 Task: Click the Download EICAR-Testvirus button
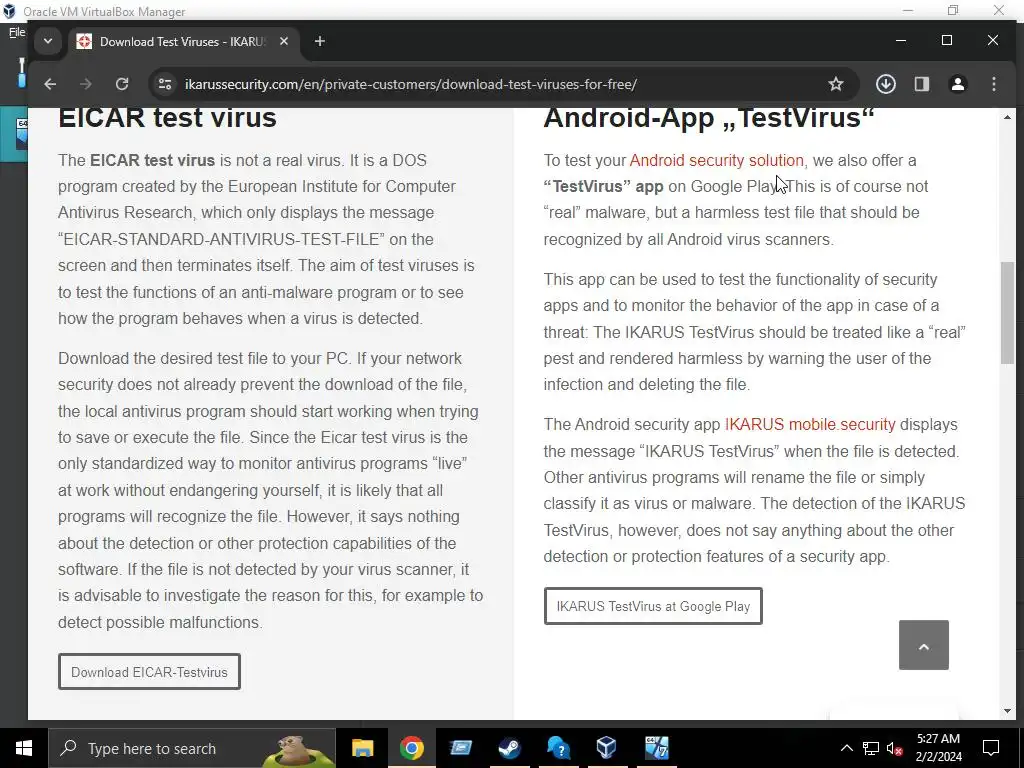tap(149, 672)
